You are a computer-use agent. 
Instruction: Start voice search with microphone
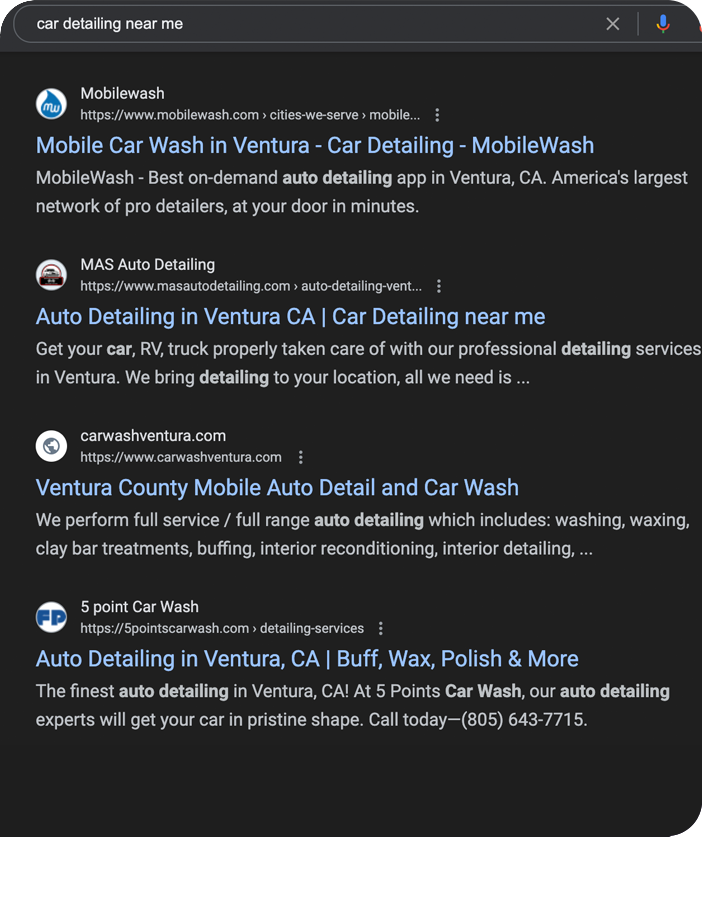click(663, 24)
